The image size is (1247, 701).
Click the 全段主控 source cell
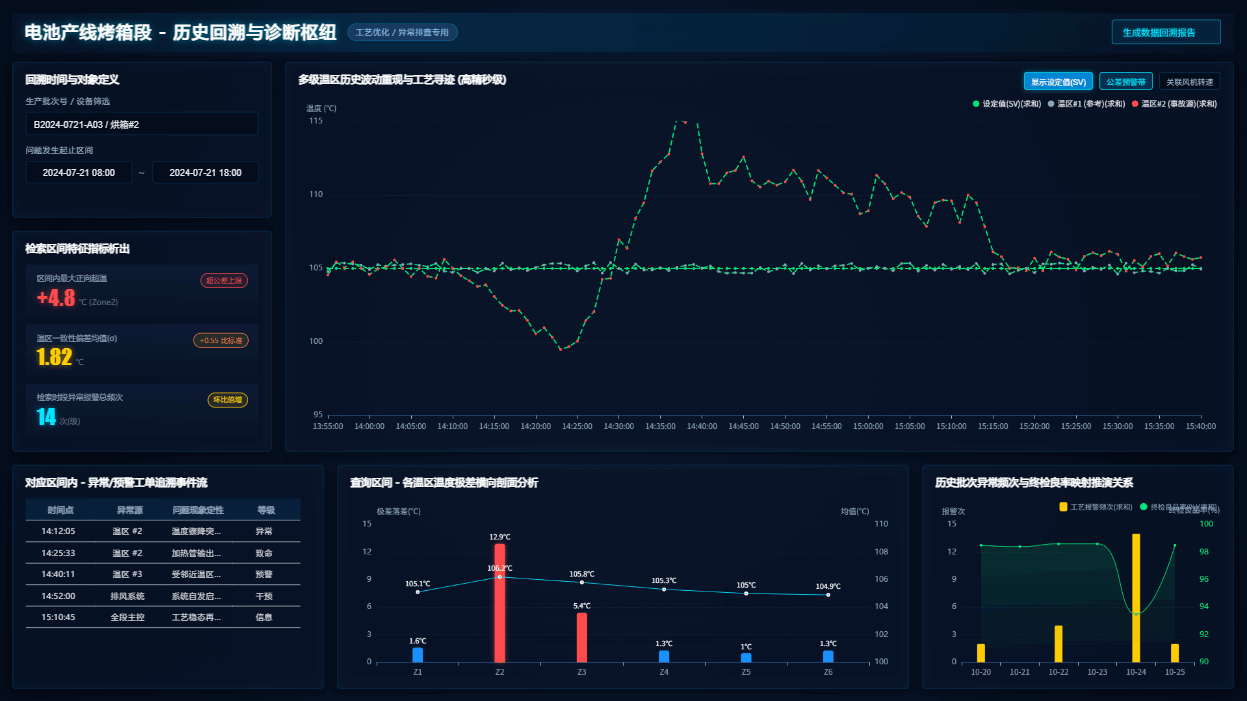128,617
